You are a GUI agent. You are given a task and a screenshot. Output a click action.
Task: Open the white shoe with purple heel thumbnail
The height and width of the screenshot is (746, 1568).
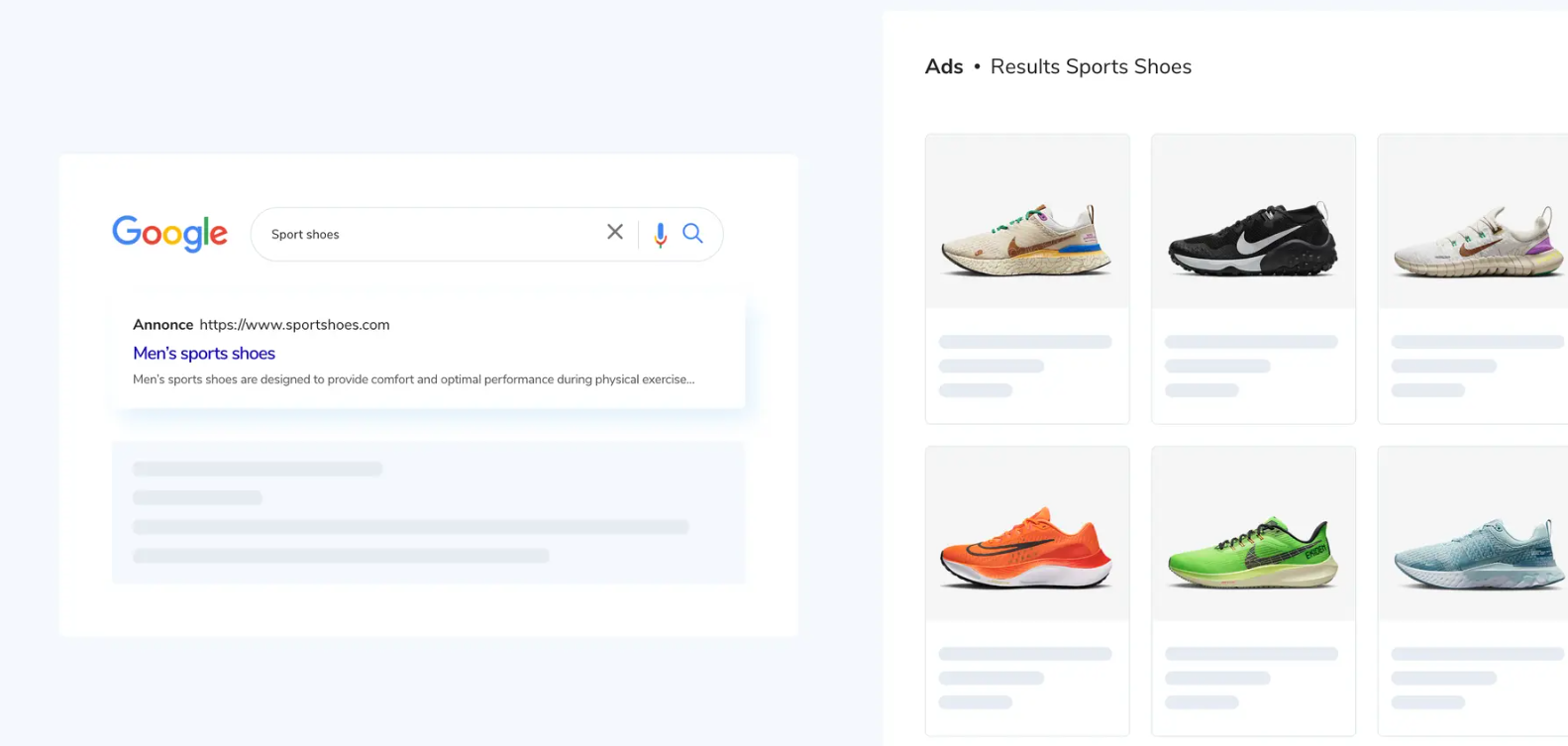coord(1473,222)
